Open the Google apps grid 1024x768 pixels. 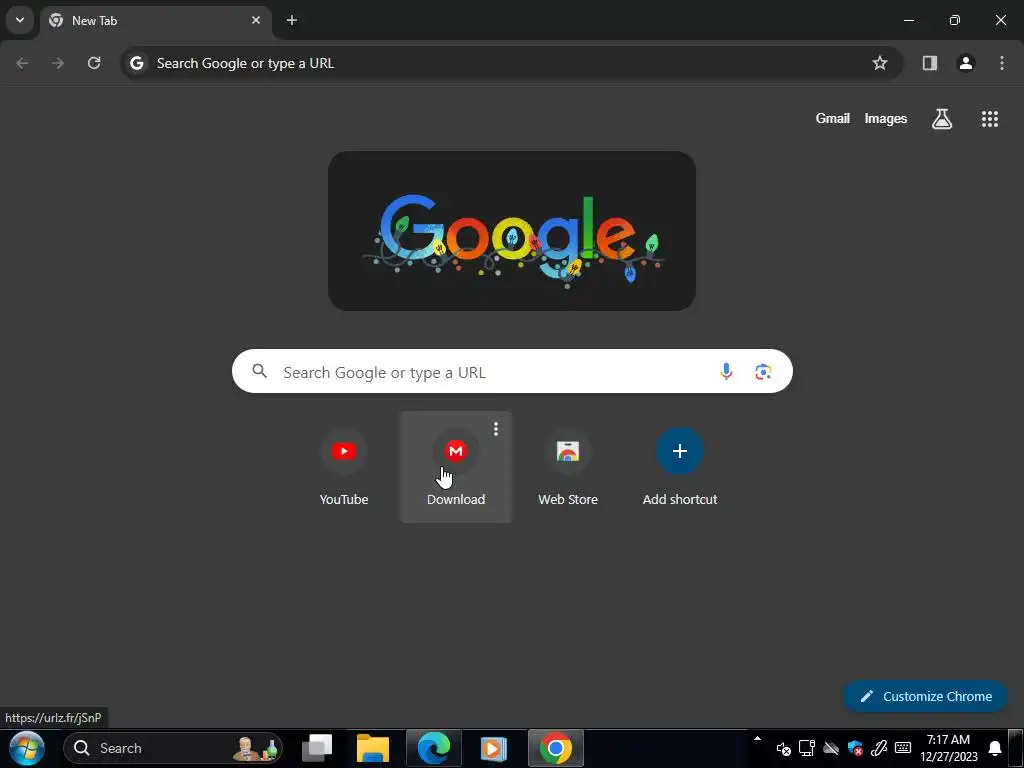pyautogui.click(x=989, y=118)
